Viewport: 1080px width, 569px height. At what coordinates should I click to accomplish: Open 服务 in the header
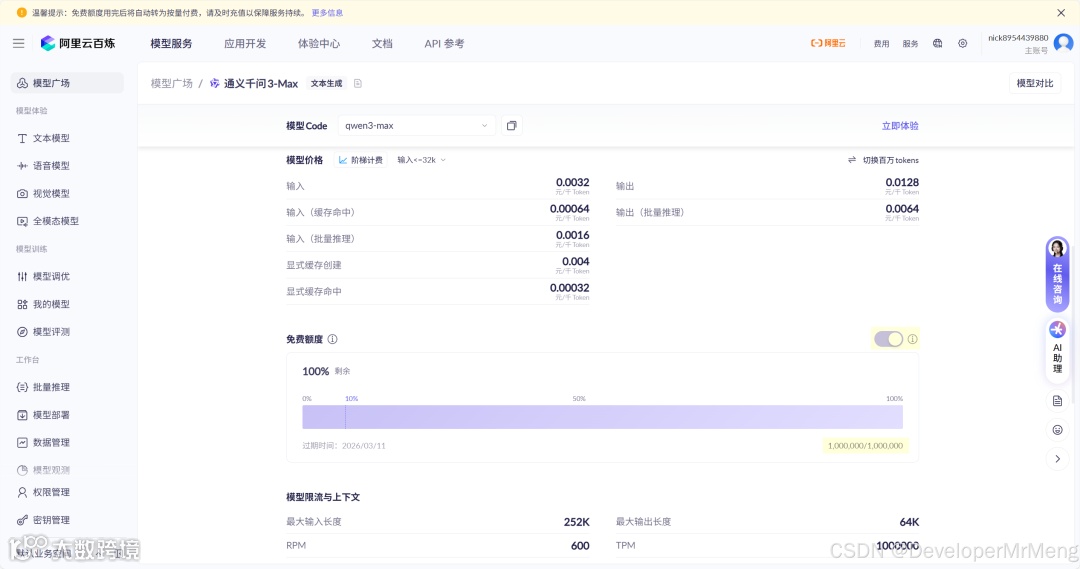point(911,43)
